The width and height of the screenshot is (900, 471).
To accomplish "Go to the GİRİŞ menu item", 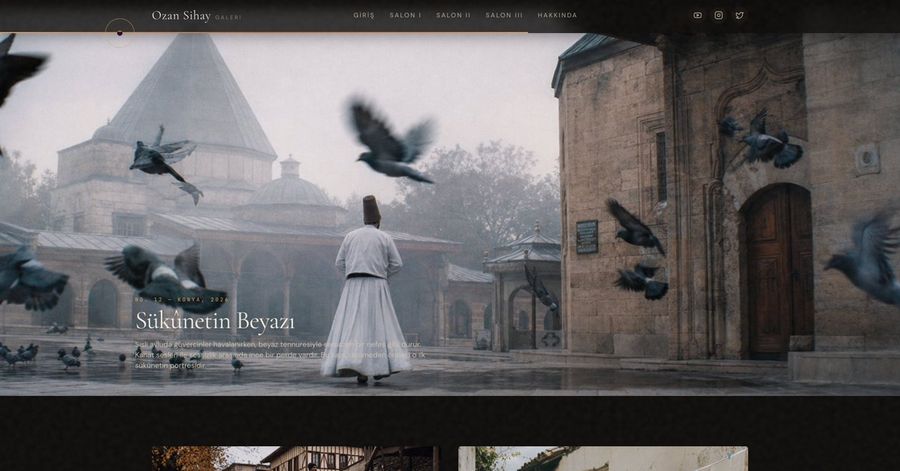I will pos(364,15).
